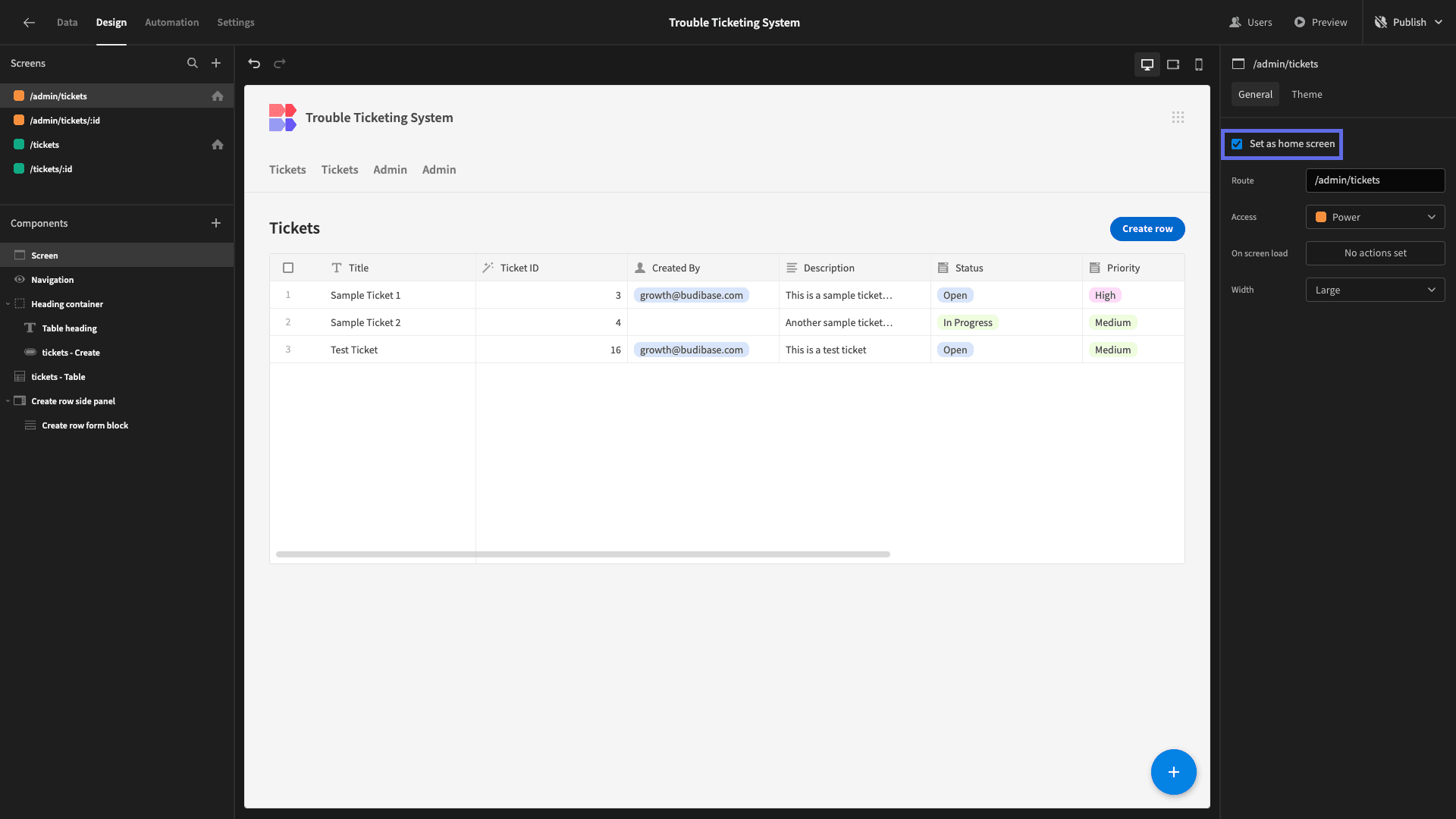The width and height of the screenshot is (1456, 819).
Task: Click the undo arrow icon
Action: click(254, 64)
